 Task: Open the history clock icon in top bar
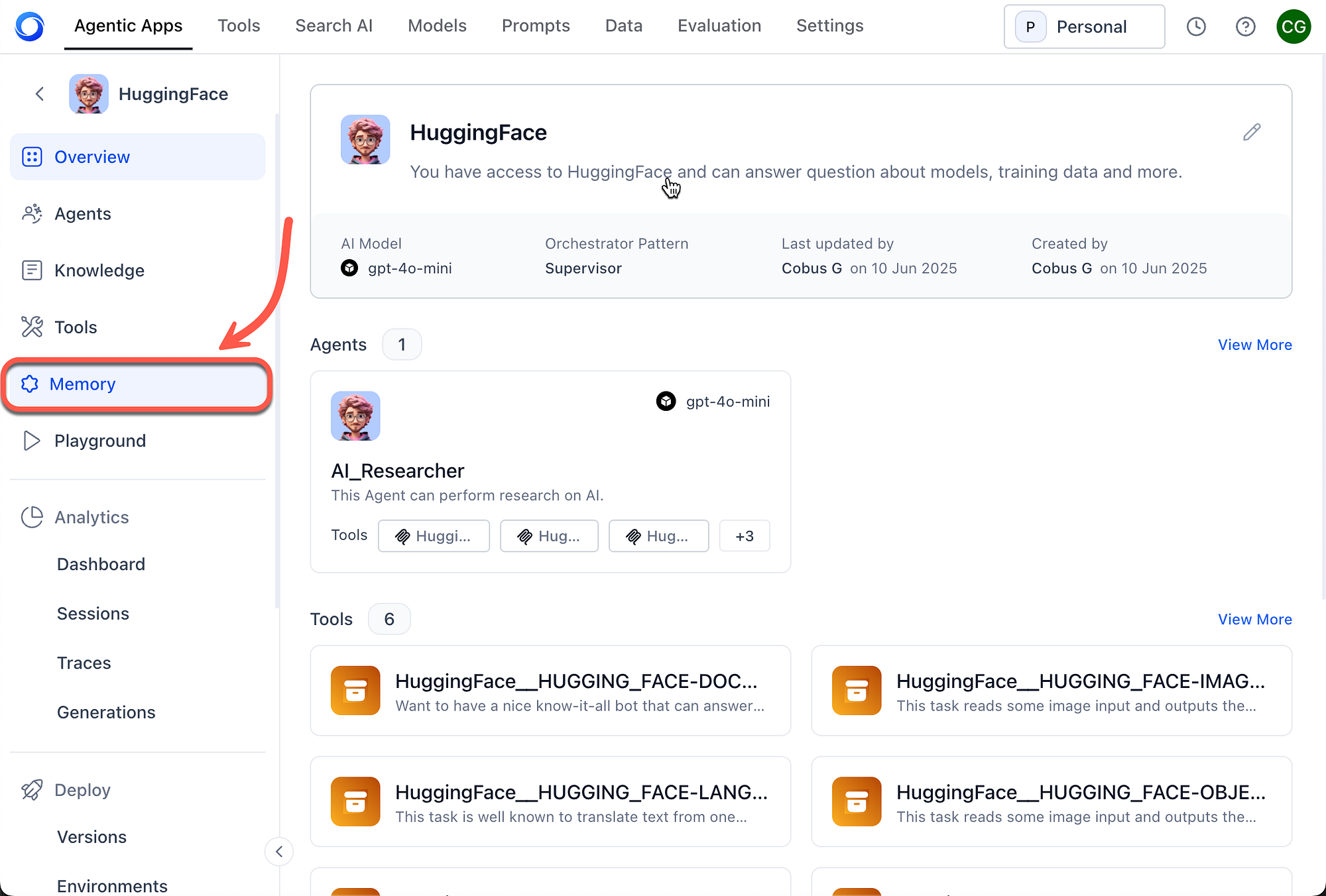tap(1196, 27)
